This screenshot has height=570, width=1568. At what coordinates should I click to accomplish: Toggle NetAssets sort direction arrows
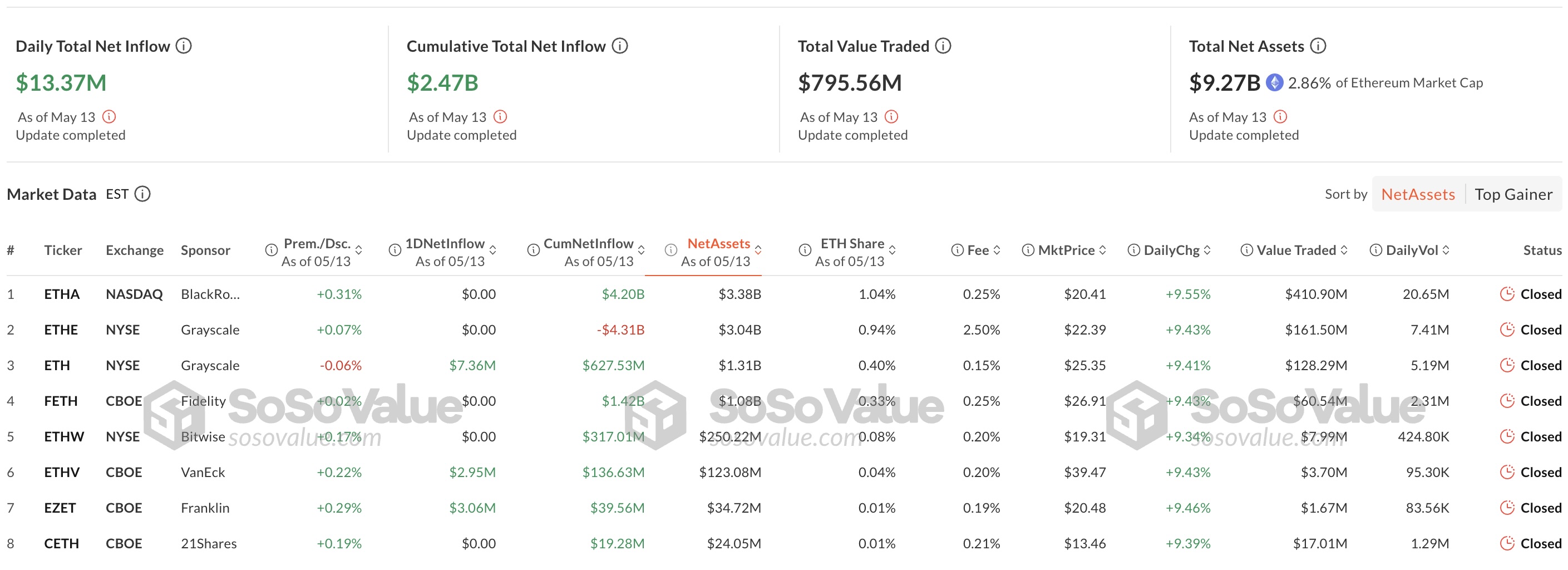coord(758,250)
